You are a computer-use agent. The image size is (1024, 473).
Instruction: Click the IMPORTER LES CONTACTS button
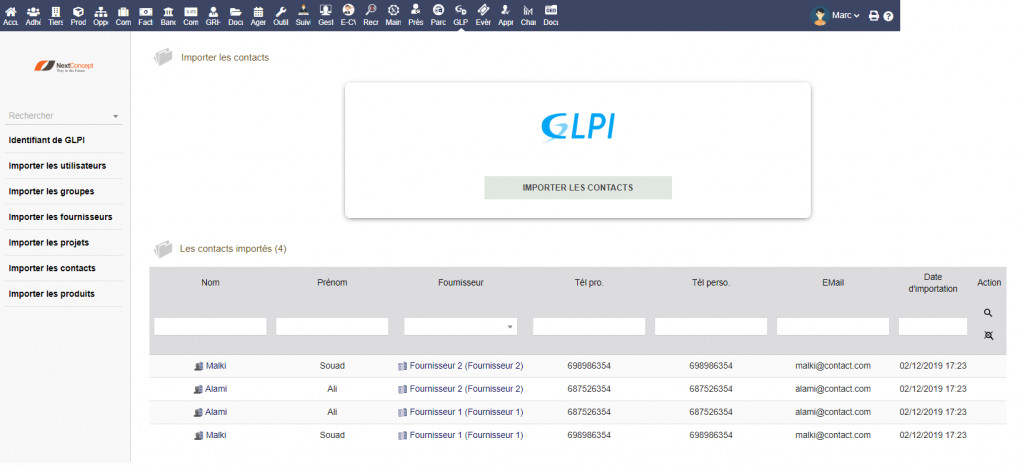pyautogui.click(x=578, y=188)
